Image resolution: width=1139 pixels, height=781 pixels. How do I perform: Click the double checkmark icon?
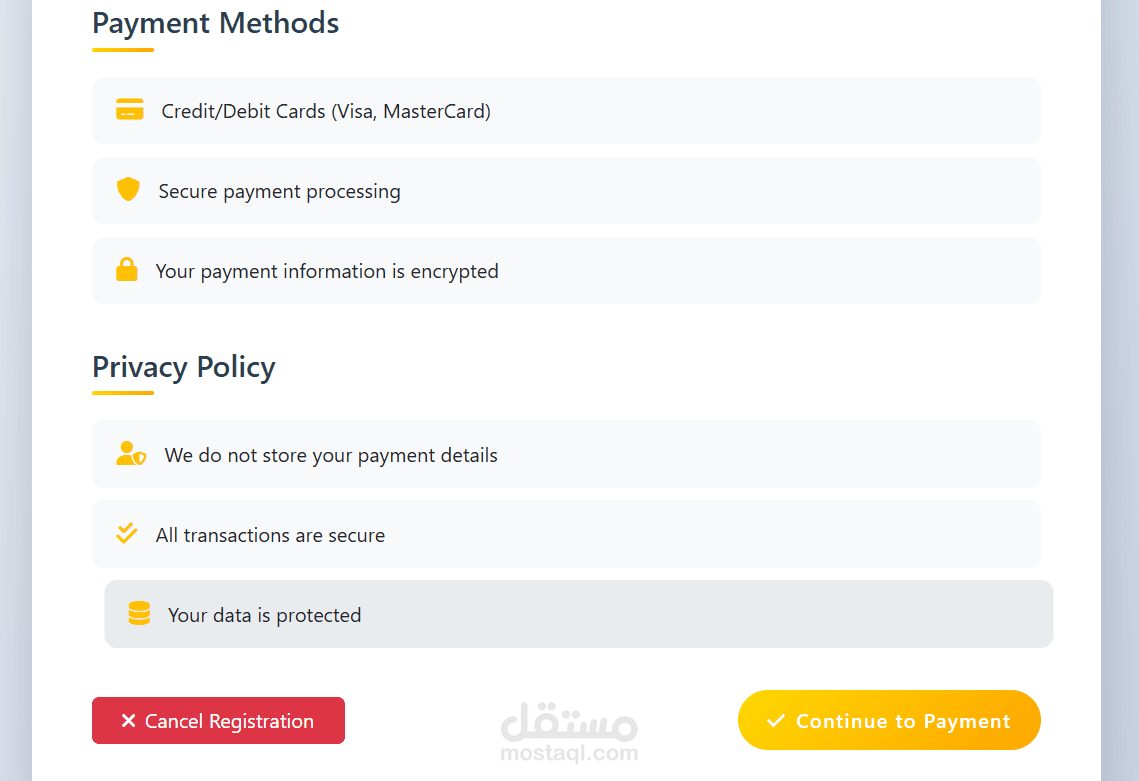point(127,533)
